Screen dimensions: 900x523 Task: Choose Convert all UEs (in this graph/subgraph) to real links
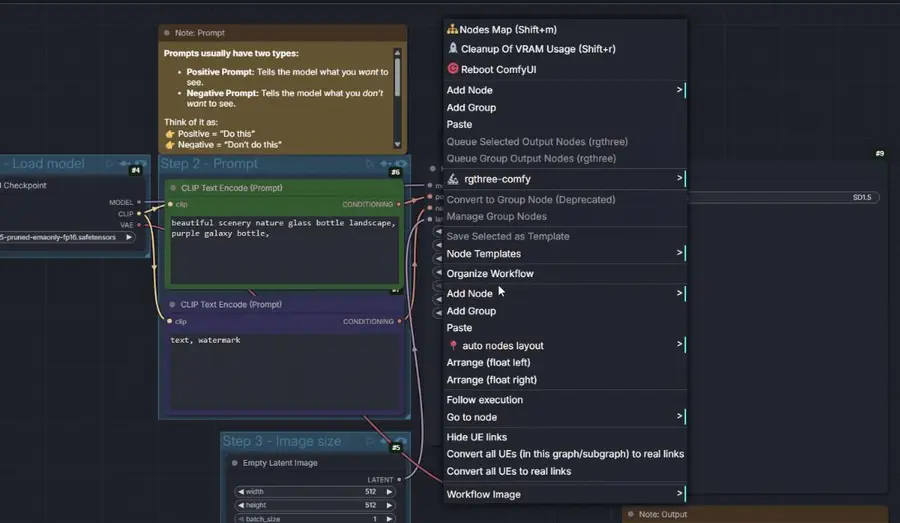pyautogui.click(x=565, y=454)
